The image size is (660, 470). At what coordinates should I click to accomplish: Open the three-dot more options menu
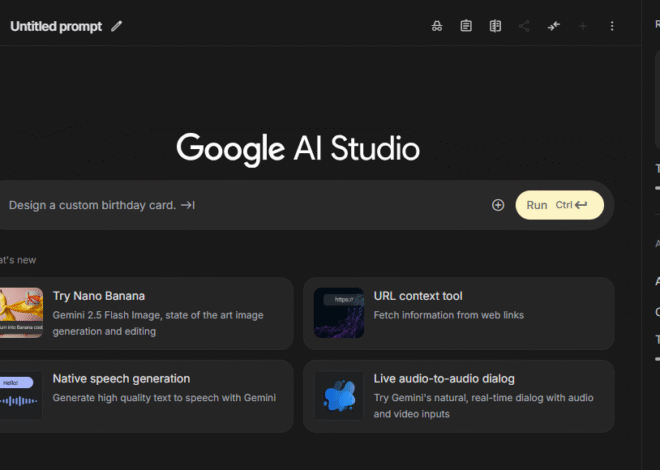tap(612, 26)
